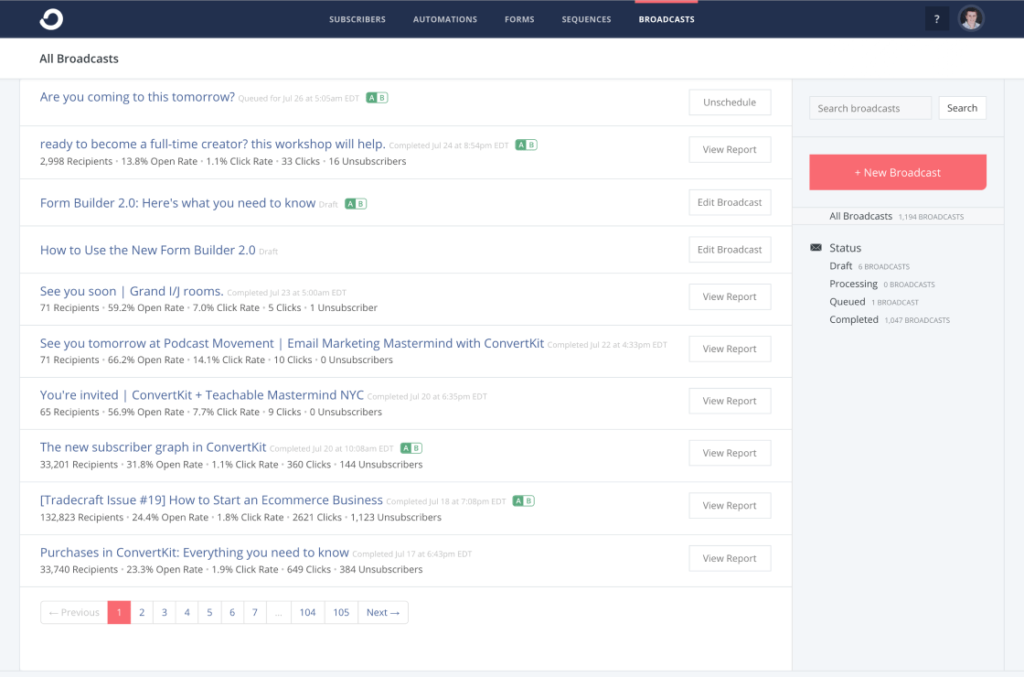This screenshot has width=1024, height=677.
Task: Open the Sequences section
Action: tap(586, 18)
